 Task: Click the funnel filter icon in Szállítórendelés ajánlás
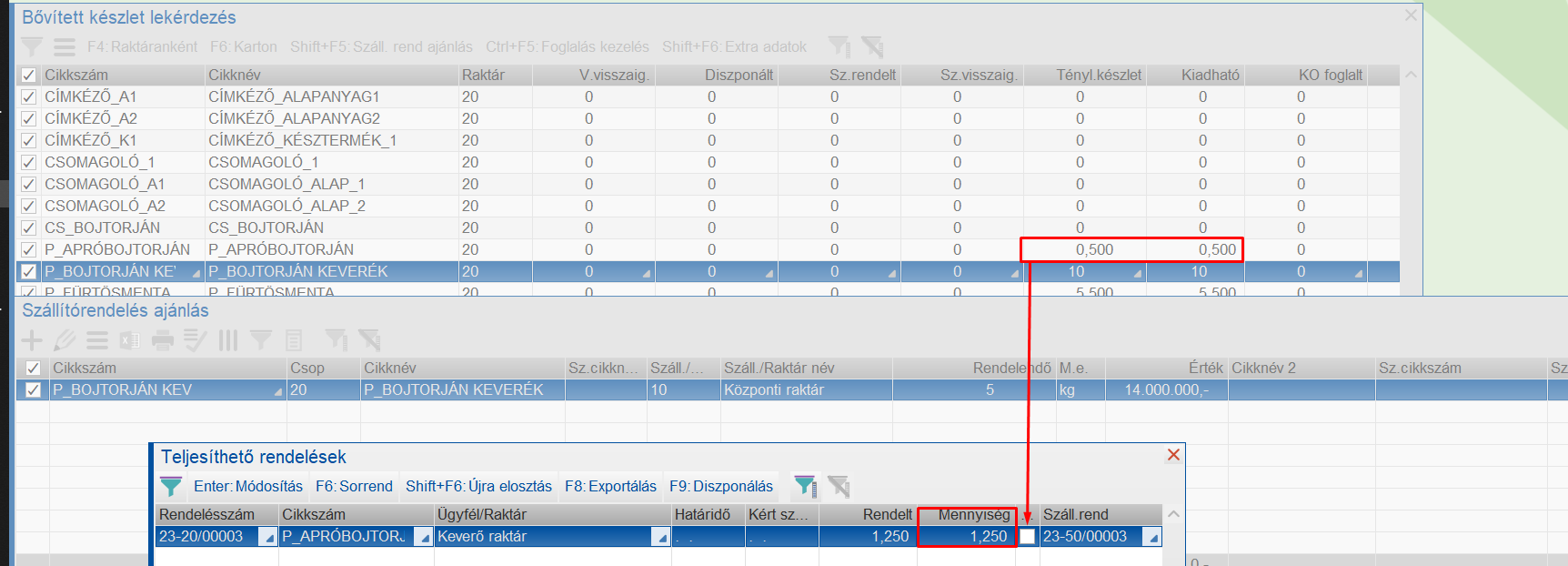point(261,340)
